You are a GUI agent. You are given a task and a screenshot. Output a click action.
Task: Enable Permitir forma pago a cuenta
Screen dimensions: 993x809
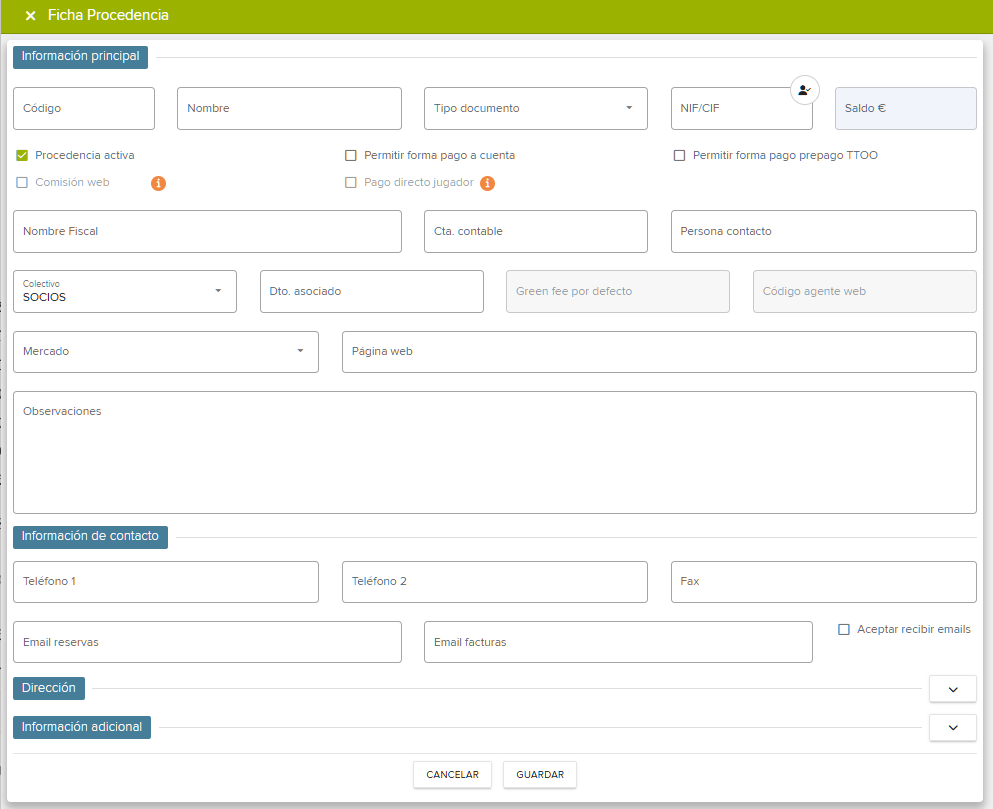pos(350,155)
